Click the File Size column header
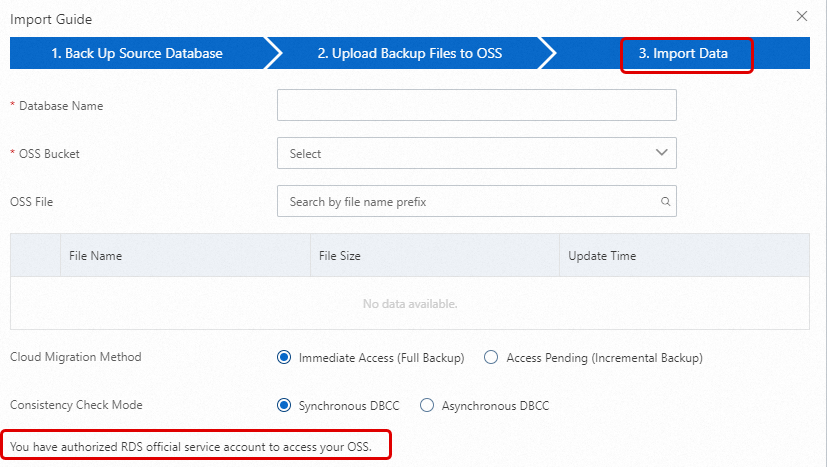827x467 pixels. coord(340,256)
